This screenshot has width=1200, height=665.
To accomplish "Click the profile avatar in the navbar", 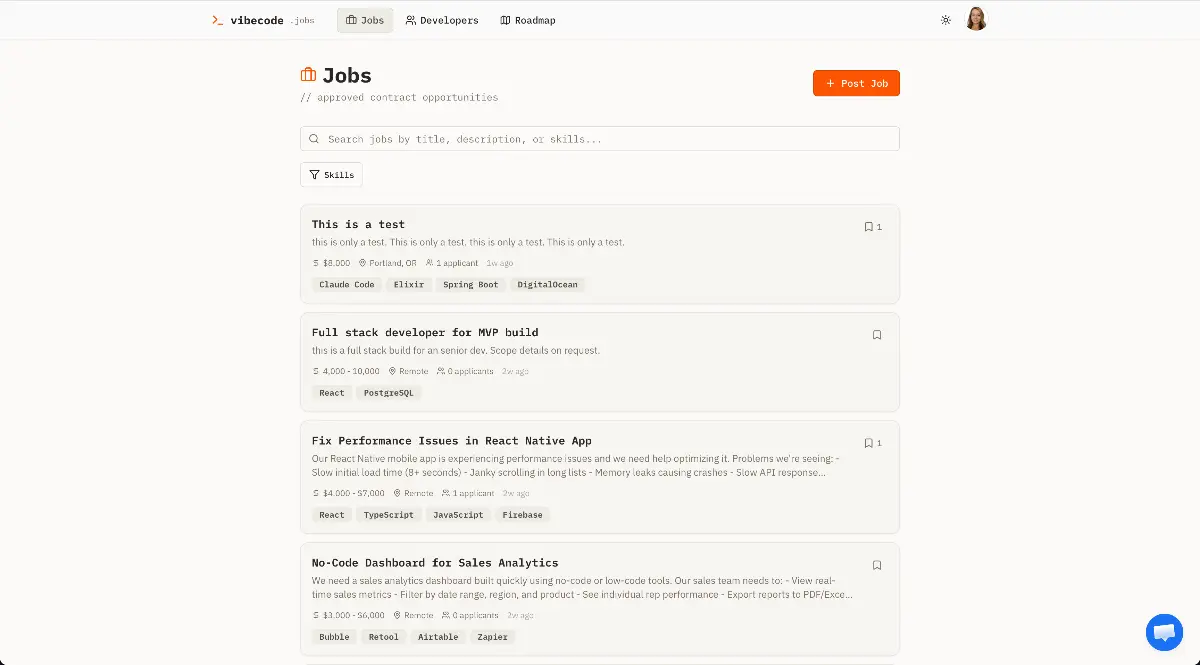I will coord(976,18).
